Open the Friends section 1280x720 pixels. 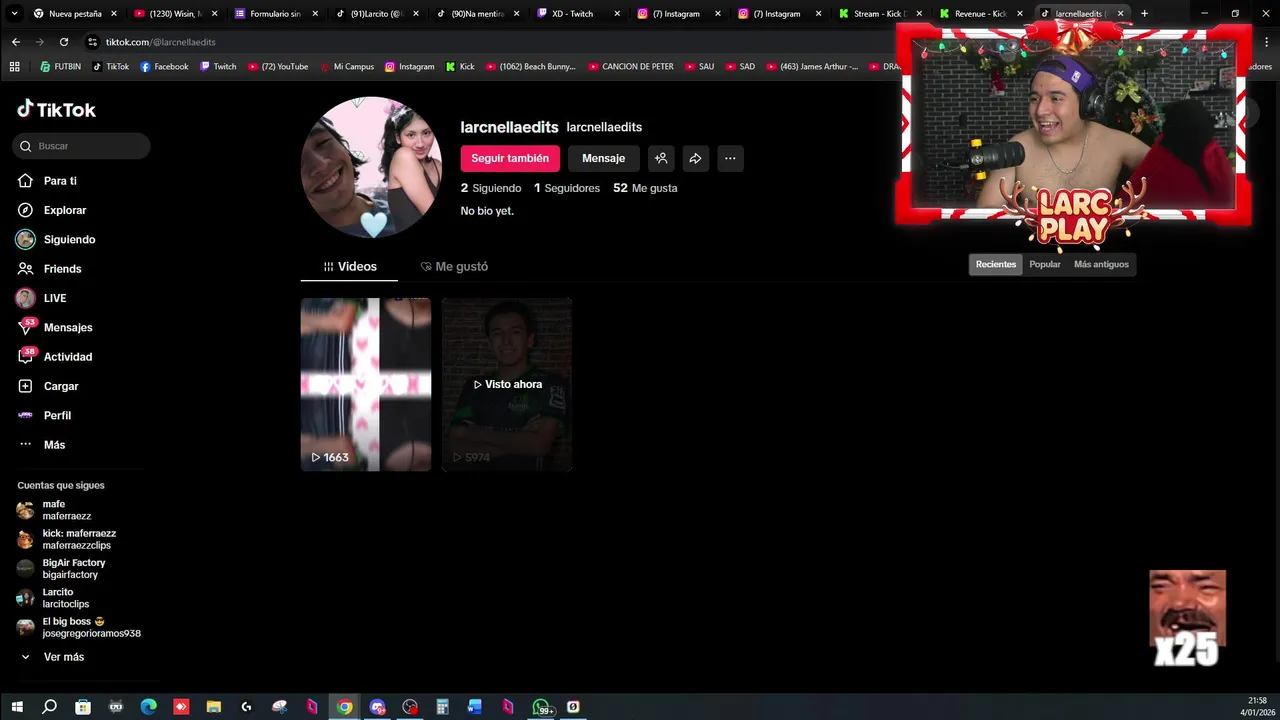point(62,269)
